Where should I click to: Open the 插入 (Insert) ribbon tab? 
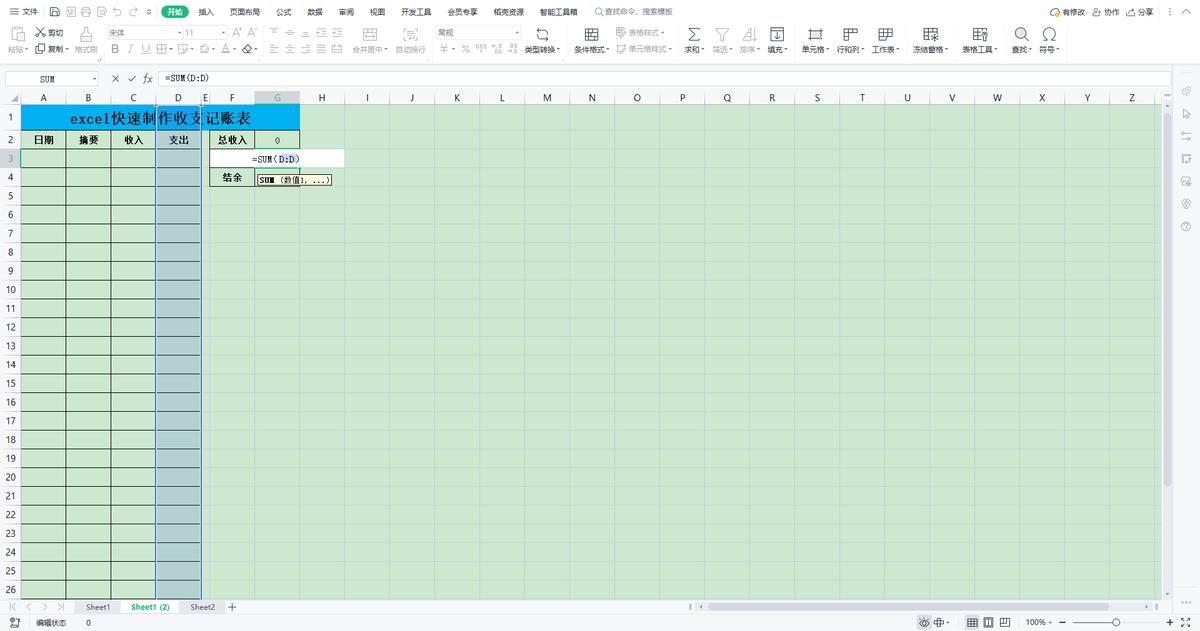[206, 12]
